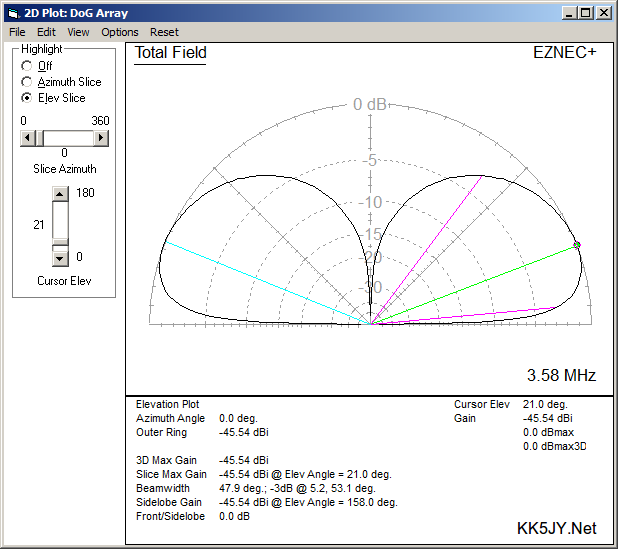Screen dimensions: 618x549
Task: Click the Azimuth Angle value '0.0 deg.'
Action: [238, 418]
